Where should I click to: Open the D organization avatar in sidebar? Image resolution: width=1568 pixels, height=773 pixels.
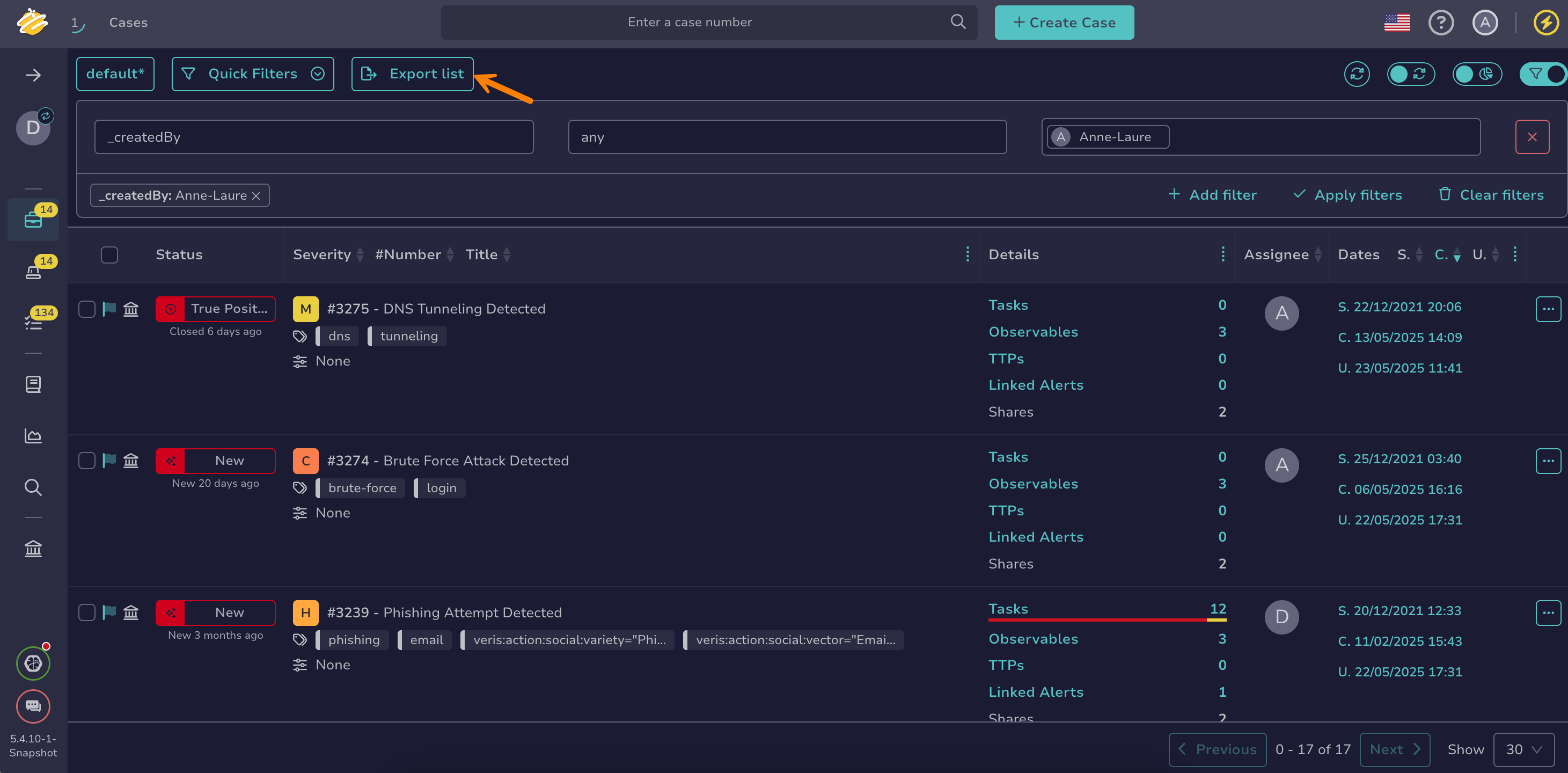point(33,127)
